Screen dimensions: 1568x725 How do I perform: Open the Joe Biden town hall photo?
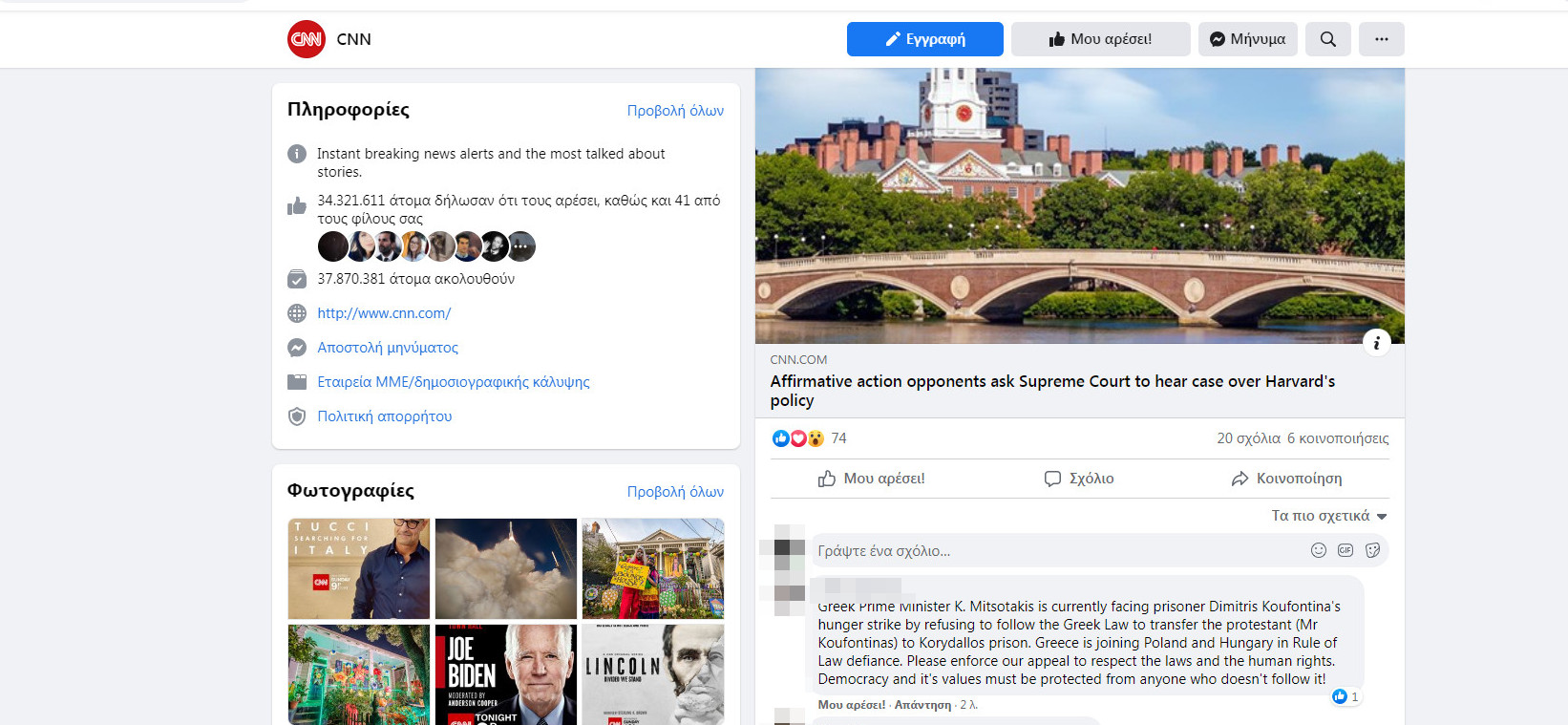[506, 674]
